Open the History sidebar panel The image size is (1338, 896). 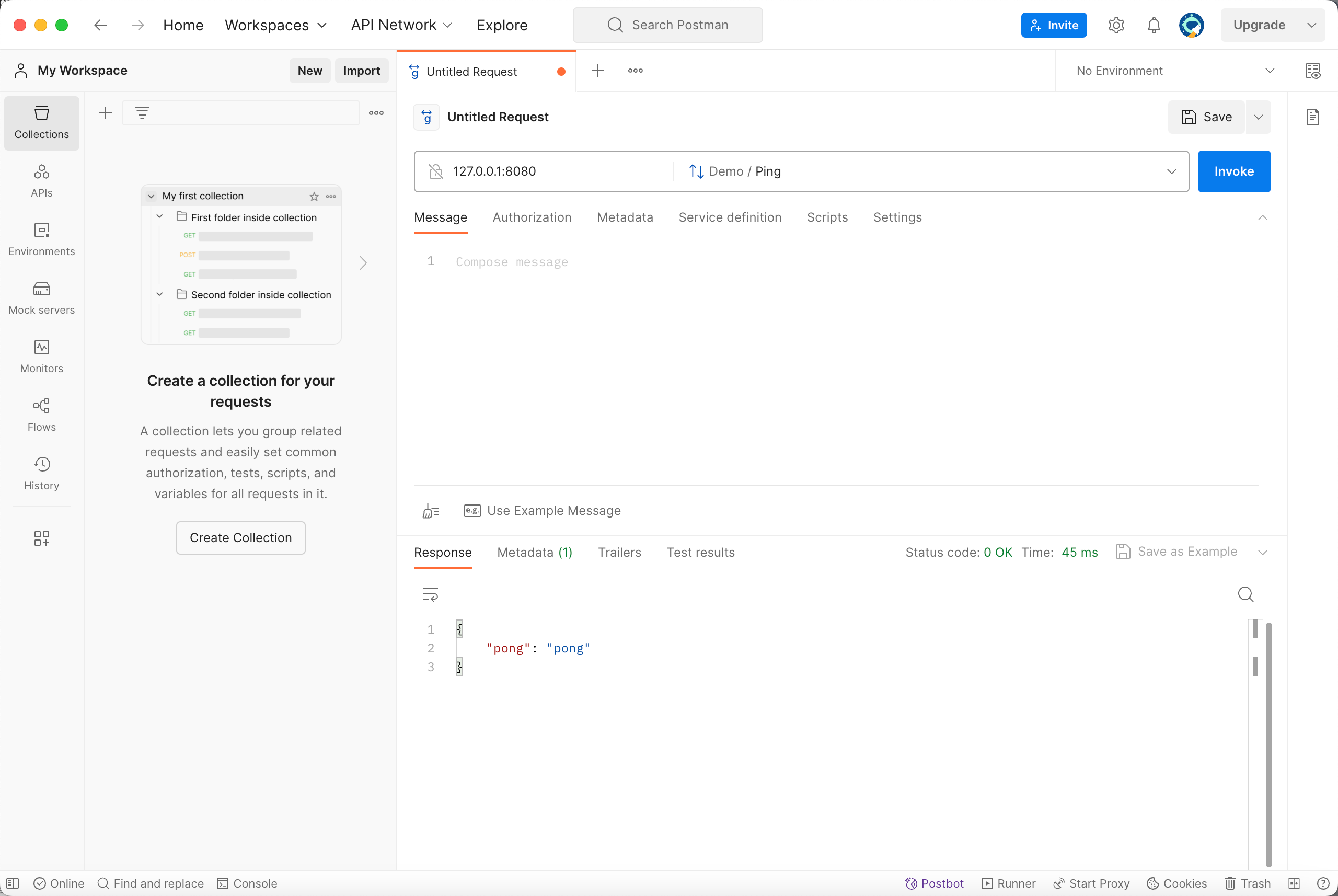pos(41,473)
